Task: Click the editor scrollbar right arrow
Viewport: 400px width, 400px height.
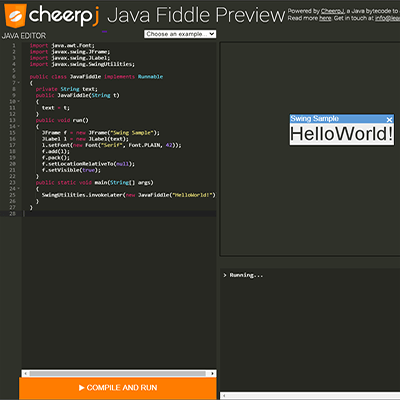Action: 212,374
